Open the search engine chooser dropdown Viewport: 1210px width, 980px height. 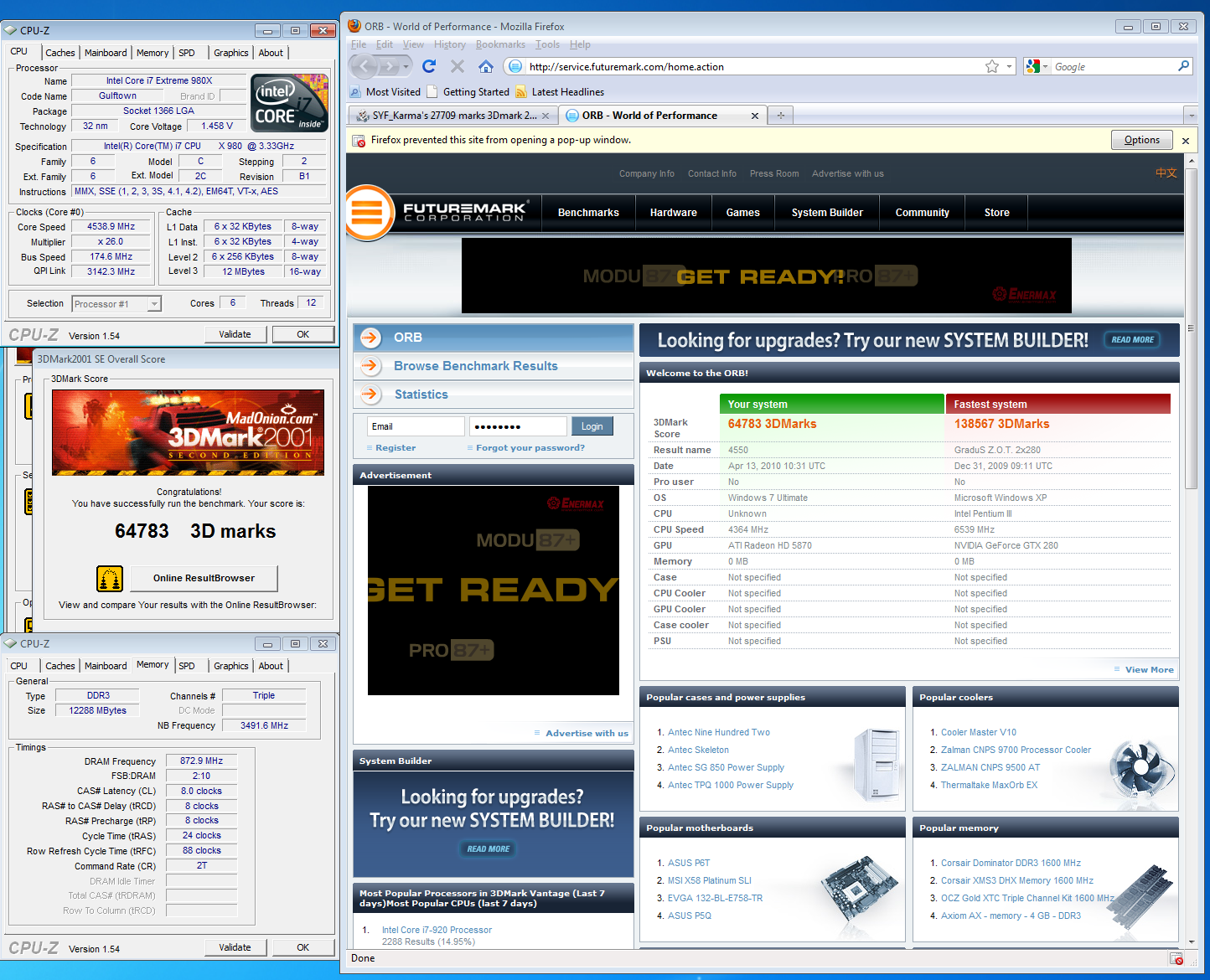coord(1045,66)
